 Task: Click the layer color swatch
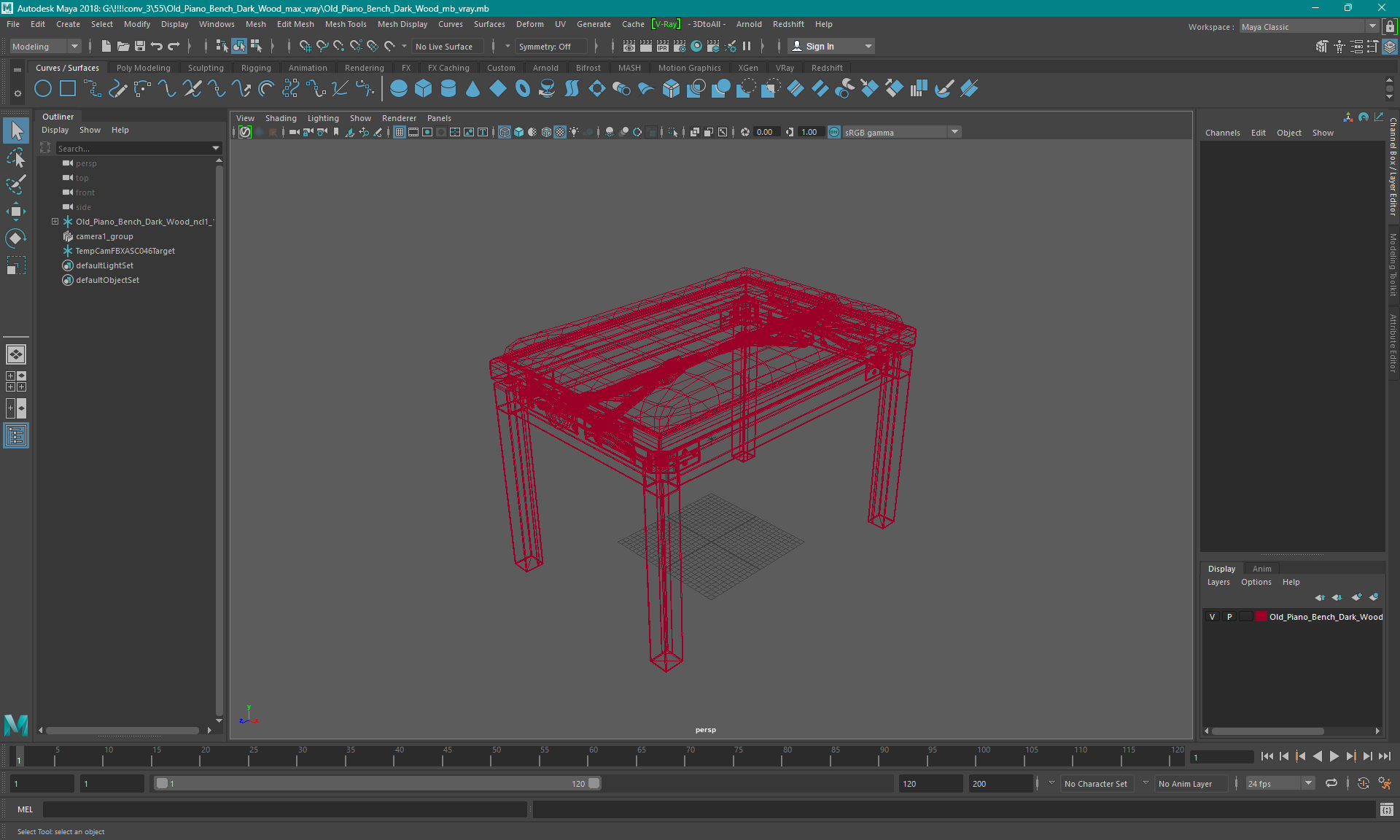pos(1261,617)
